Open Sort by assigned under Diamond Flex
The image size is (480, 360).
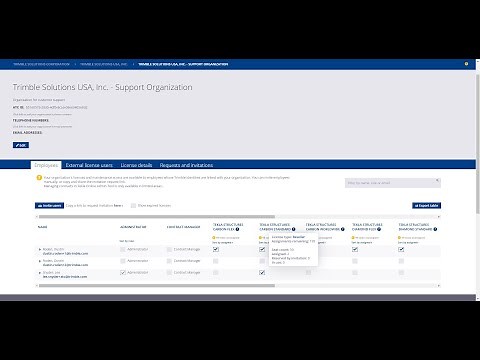pyautogui.click(x=362, y=243)
